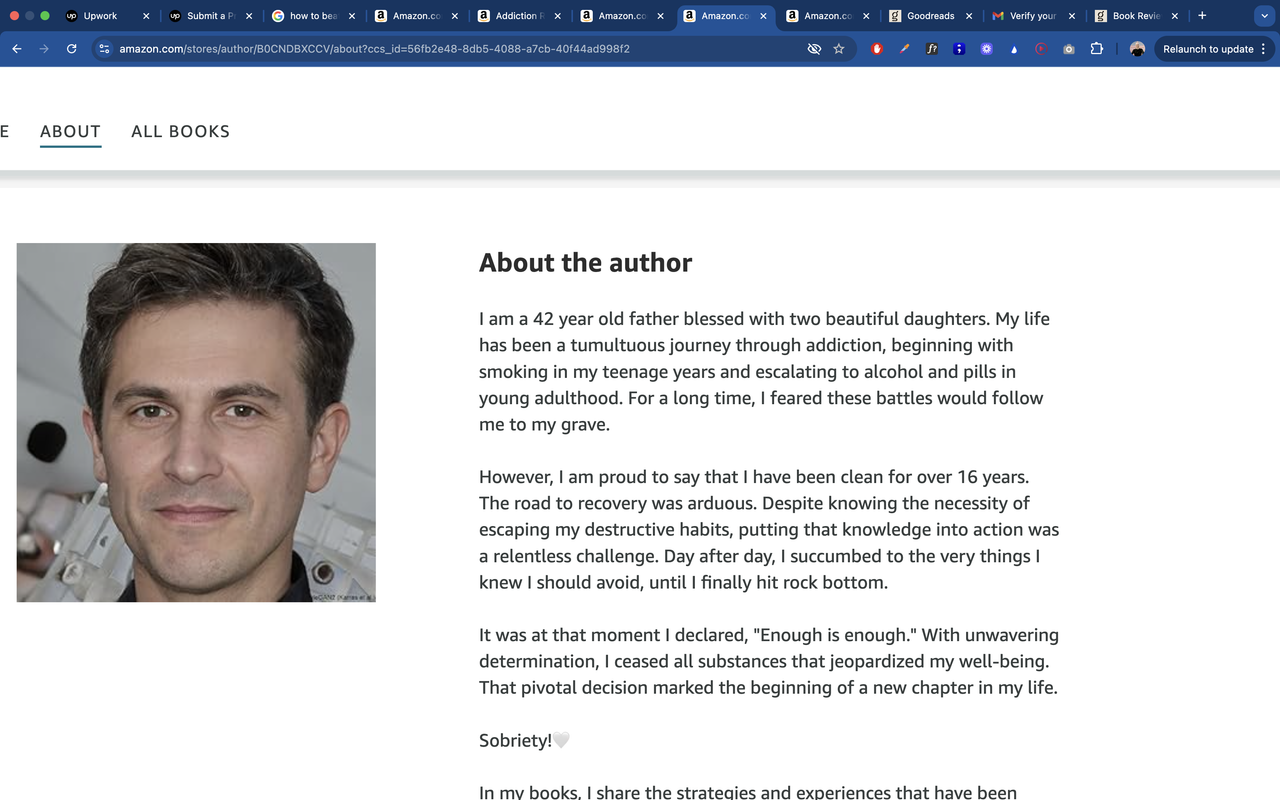Go back to the previous page
Image resolution: width=1280 pixels, height=800 pixels.
pyautogui.click(x=17, y=48)
